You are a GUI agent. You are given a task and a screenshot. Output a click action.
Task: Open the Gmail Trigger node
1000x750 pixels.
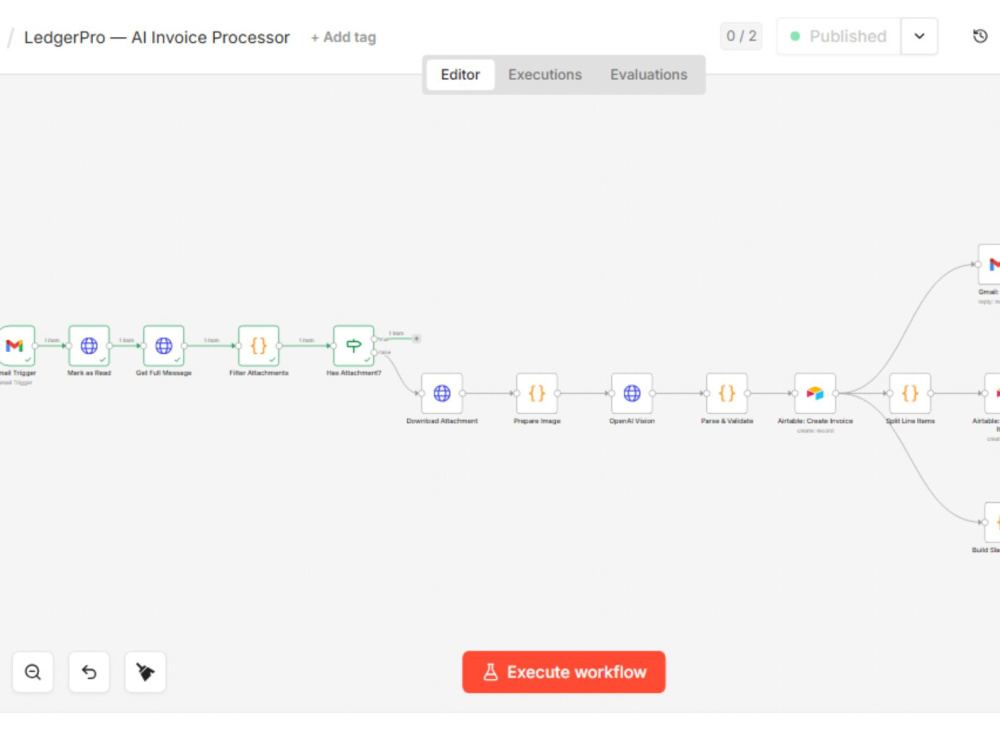pyautogui.click(x=15, y=346)
